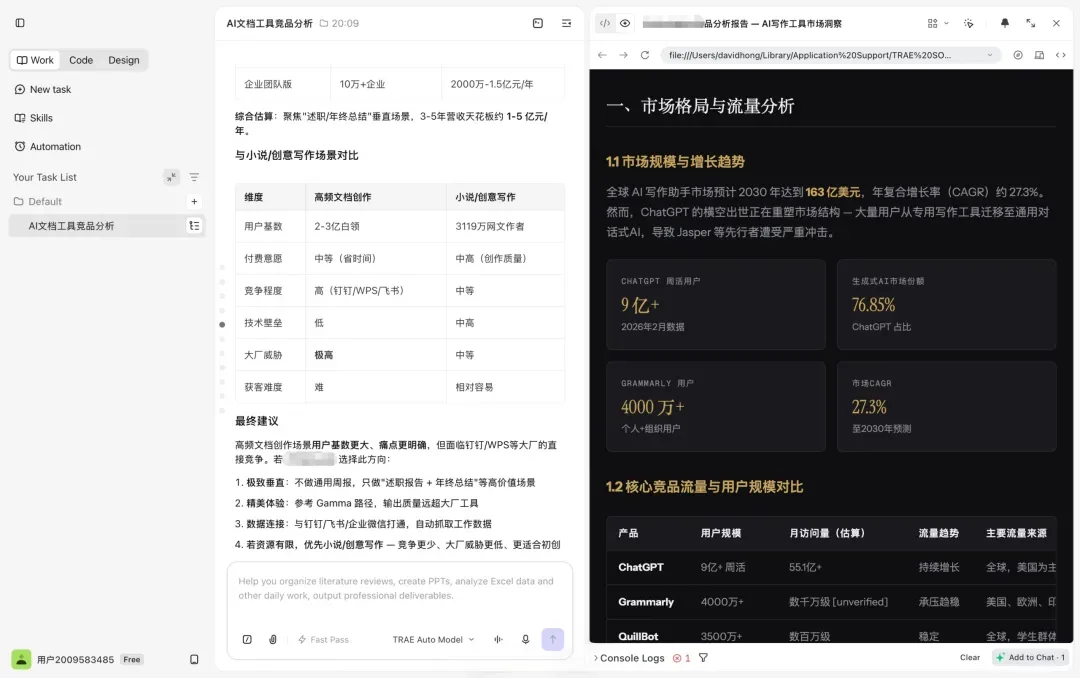The width and height of the screenshot is (1080, 678).
Task: Go back in the preview browser
Action: point(602,55)
